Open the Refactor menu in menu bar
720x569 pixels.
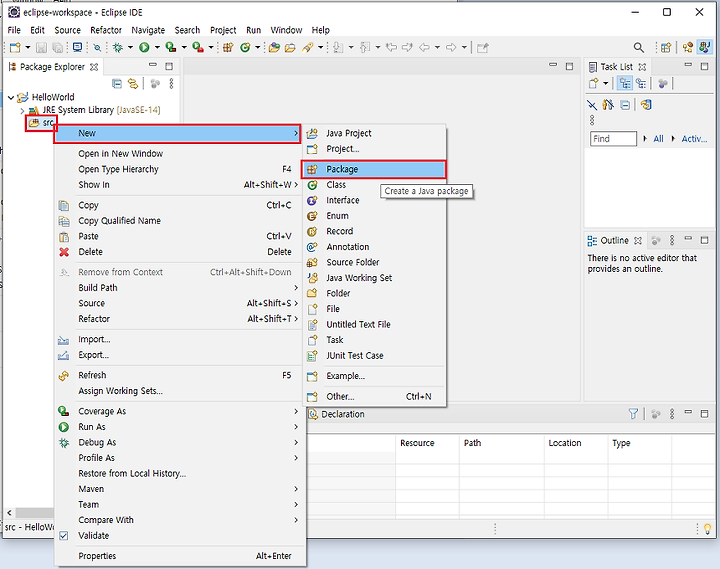106,30
